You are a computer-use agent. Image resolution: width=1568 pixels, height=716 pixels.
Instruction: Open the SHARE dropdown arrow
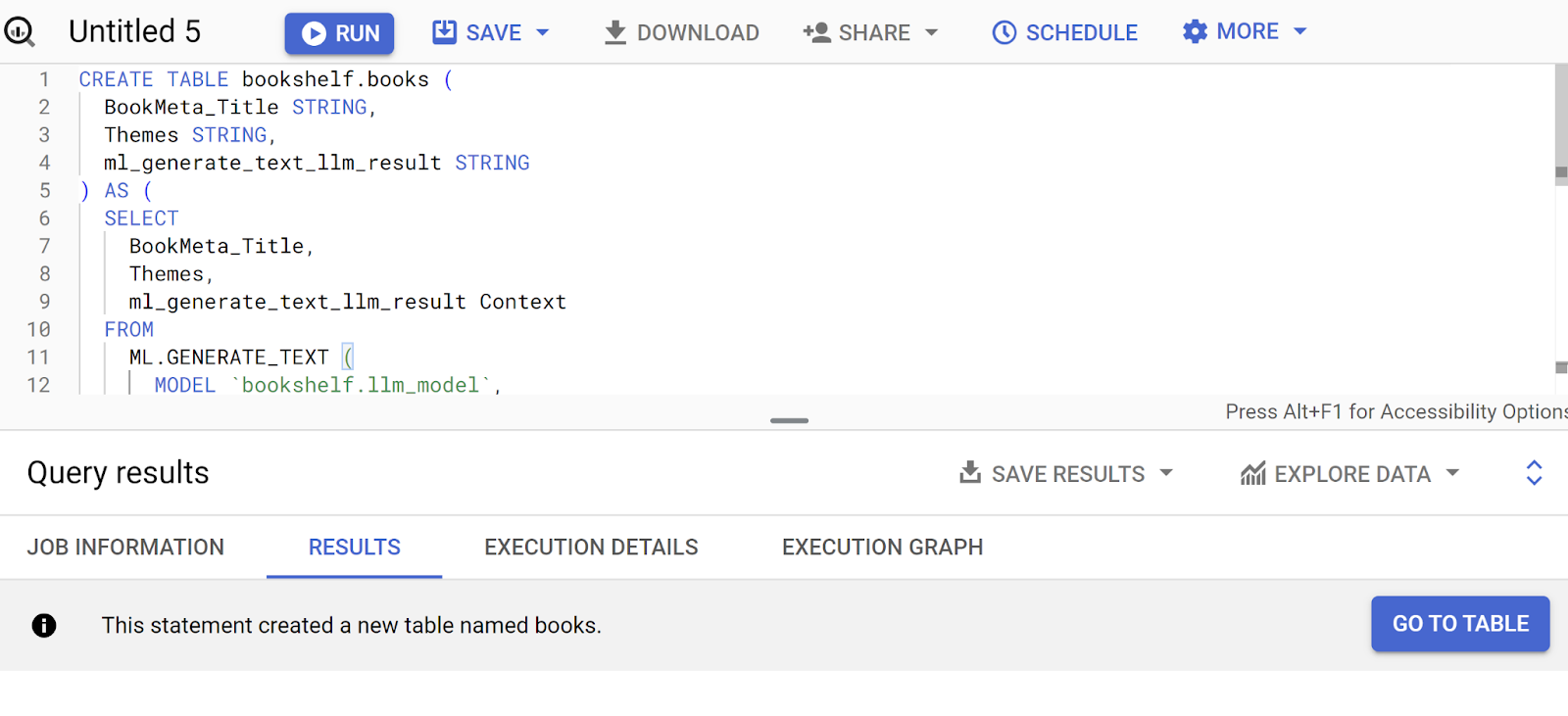pyautogui.click(x=931, y=32)
